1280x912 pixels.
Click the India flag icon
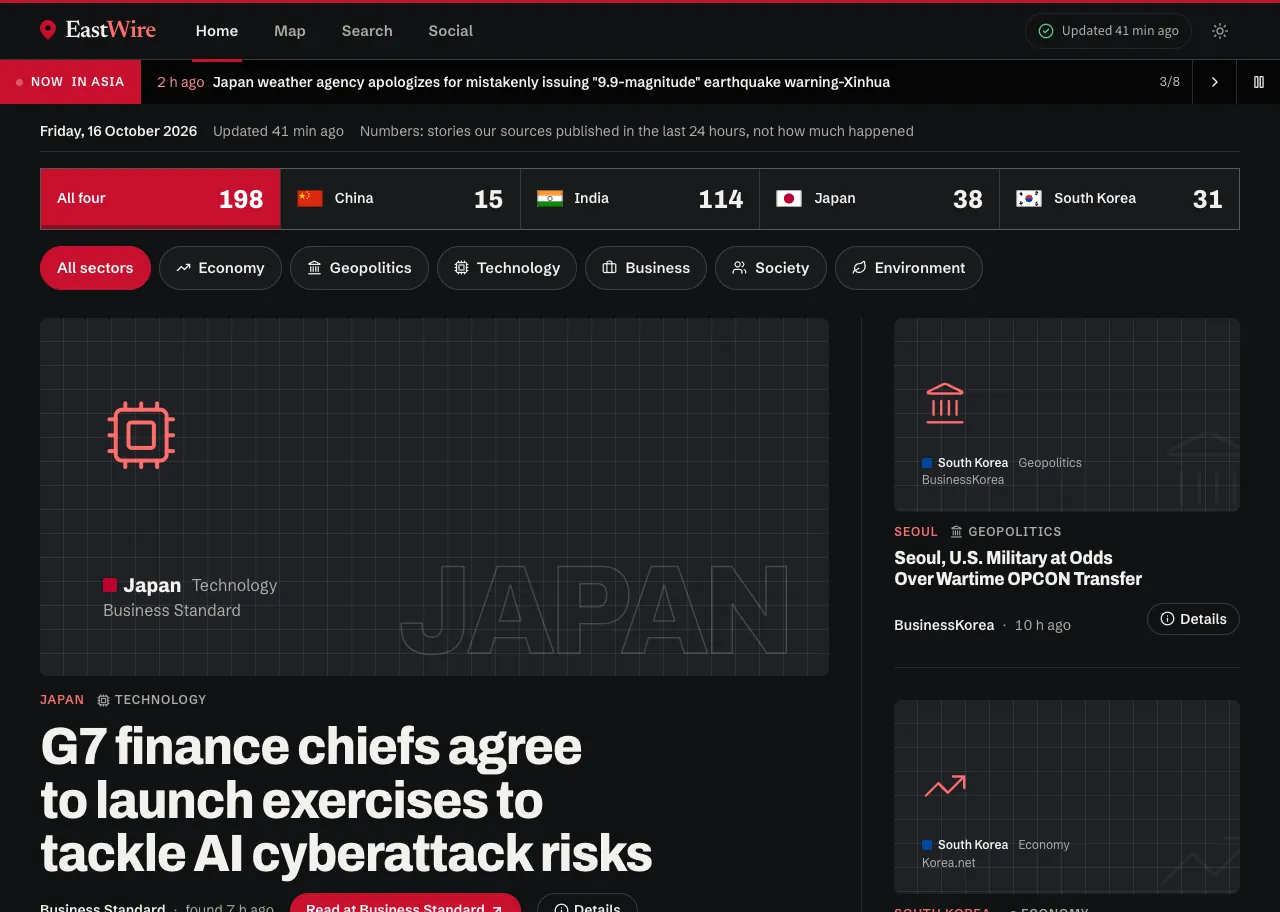pos(550,198)
